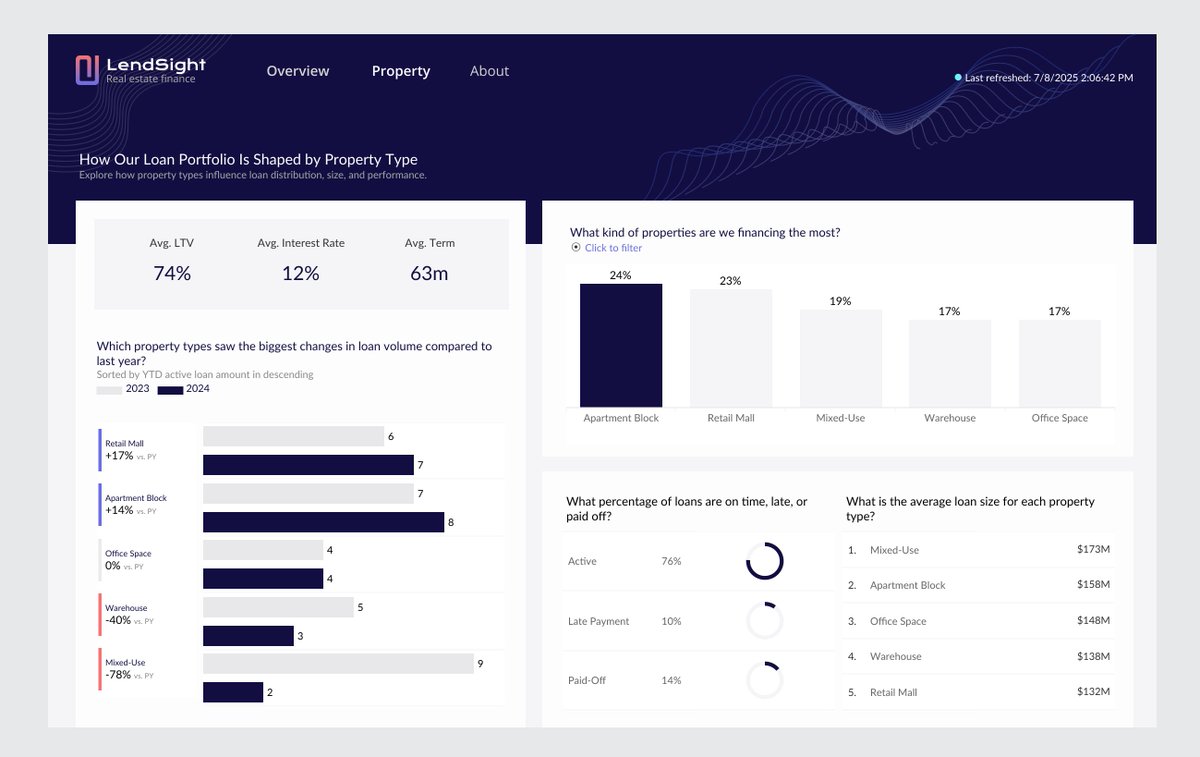This screenshot has width=1200, height=757.
Task: Click the 2024 legend swatch
Action: (x=170, y=390)
